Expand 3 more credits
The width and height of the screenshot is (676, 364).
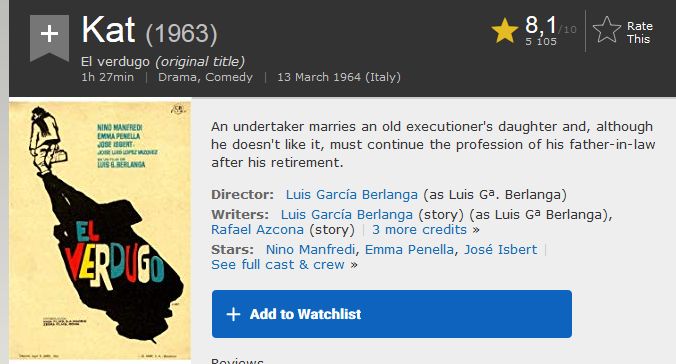coord(419,229)
